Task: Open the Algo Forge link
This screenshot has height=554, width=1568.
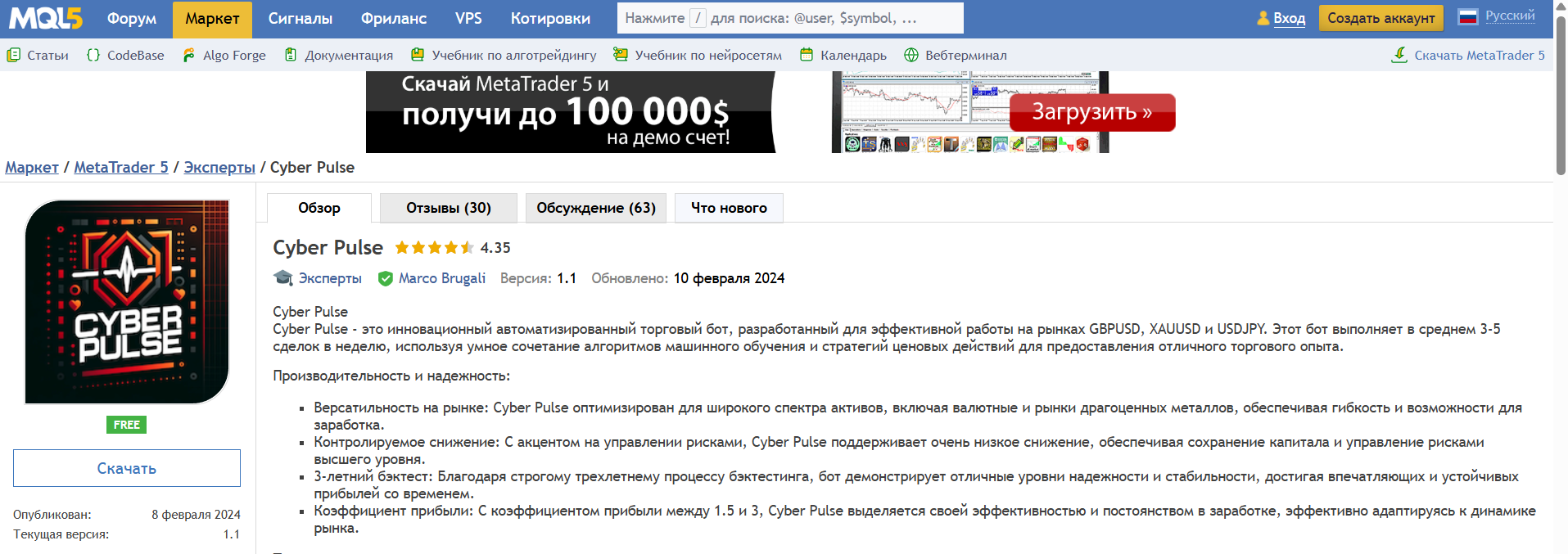Action: [x=234, y=56]
